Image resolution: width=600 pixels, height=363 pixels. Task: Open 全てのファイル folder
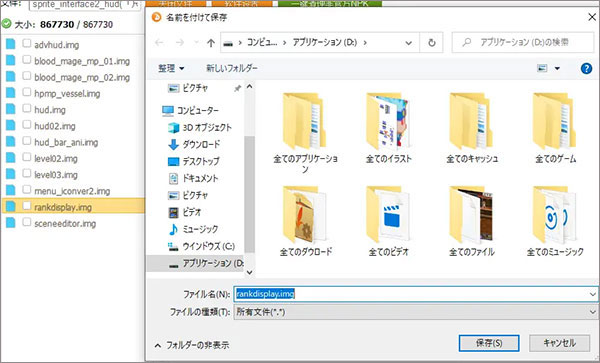(472, 221)
